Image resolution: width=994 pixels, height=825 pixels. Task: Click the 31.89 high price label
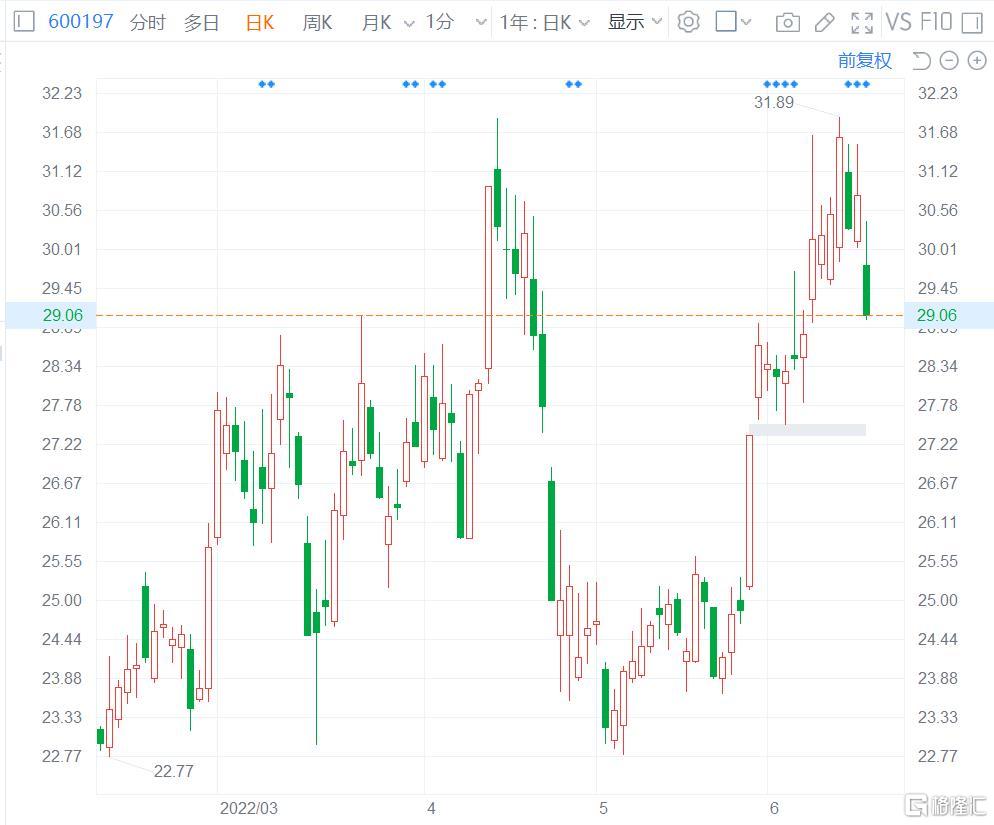point(773,102)
